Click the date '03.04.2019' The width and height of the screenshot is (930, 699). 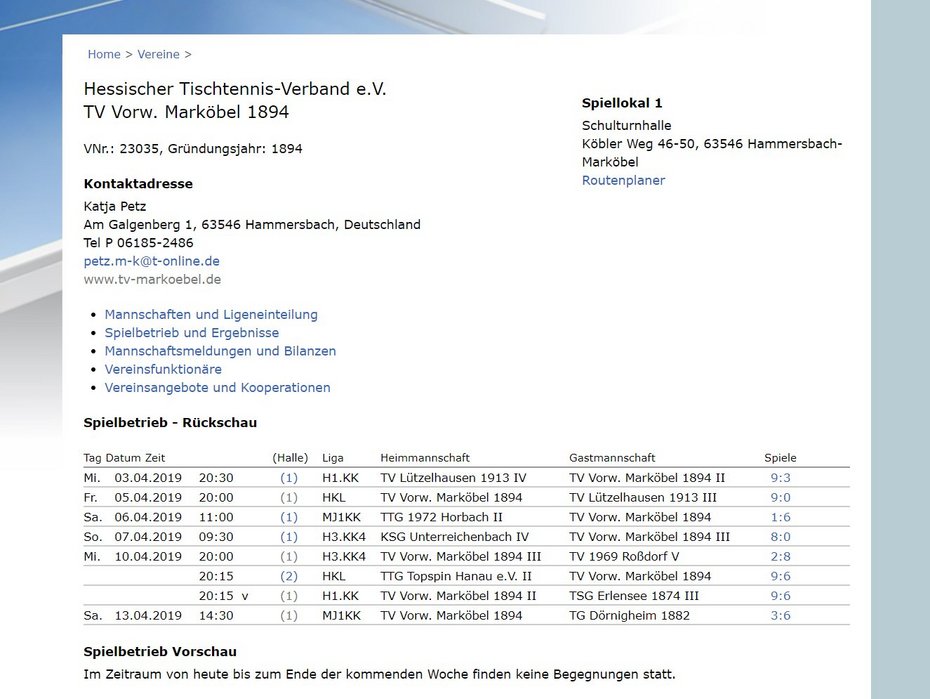tap(148, 478)
